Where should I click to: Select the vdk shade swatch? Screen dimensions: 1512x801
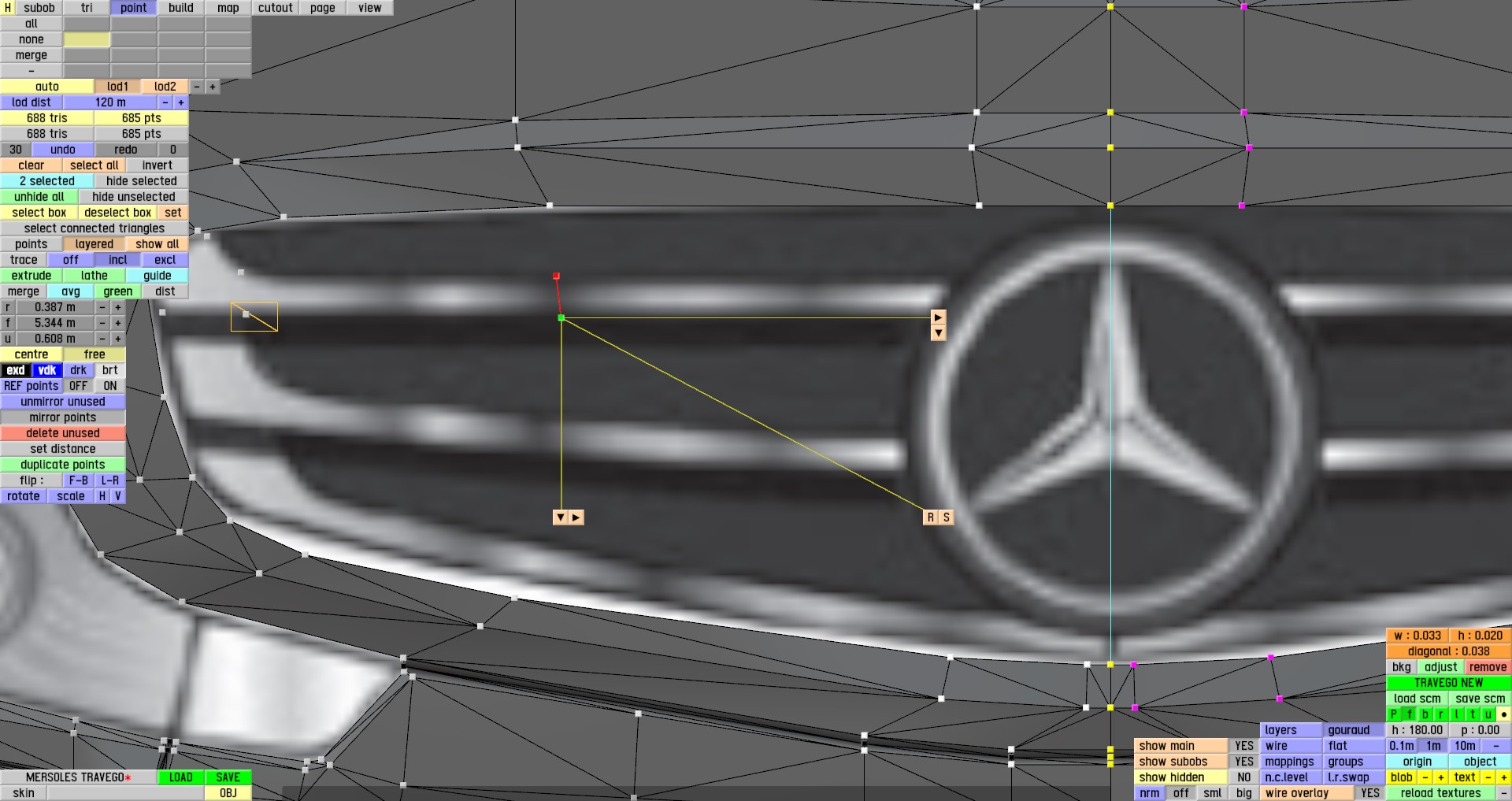point(47,370)
